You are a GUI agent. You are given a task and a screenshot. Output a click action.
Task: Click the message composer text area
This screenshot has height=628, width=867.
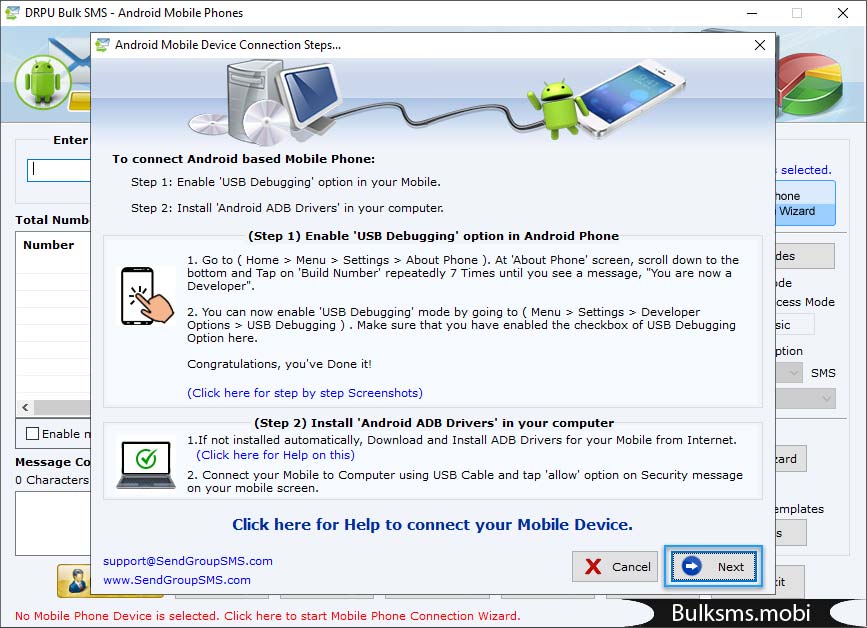[x=53, y=523]
